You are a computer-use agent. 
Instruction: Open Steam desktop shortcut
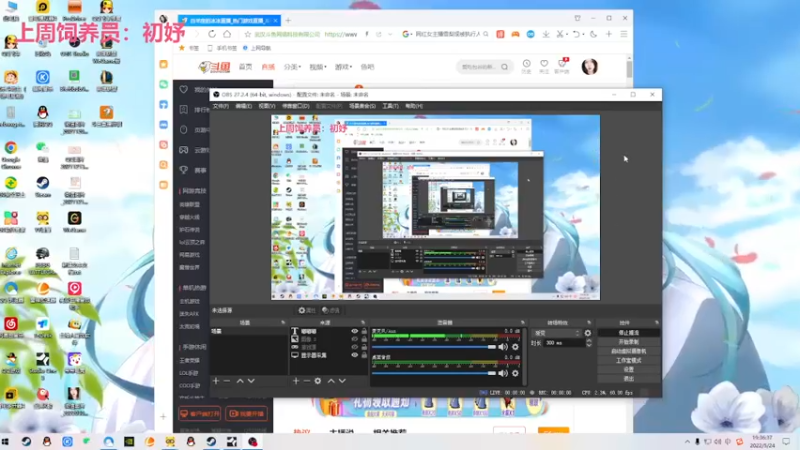click(43, 187)
